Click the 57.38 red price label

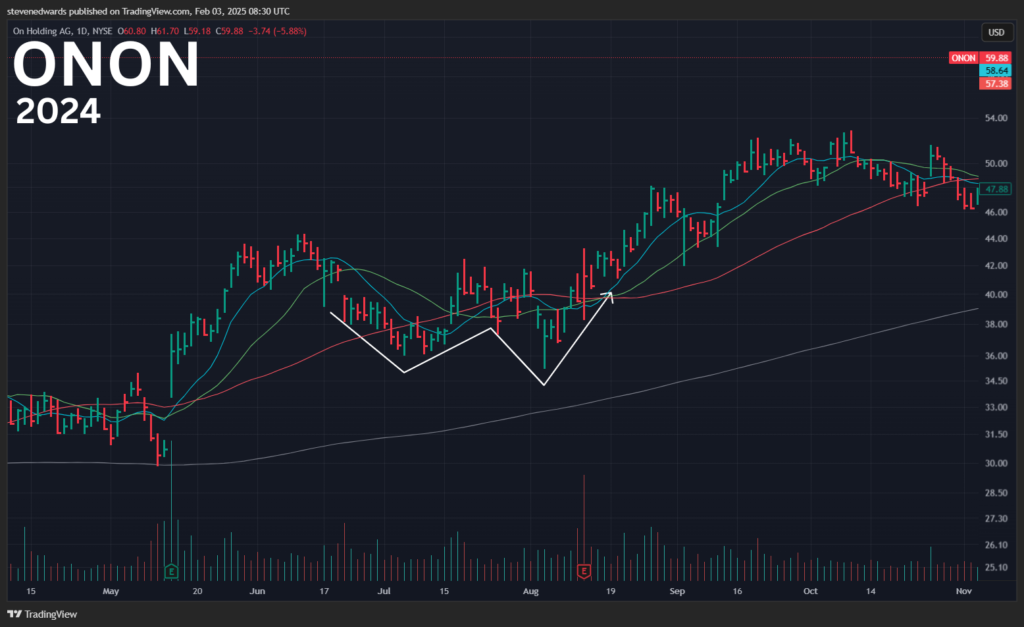click(x=997, y=84)
